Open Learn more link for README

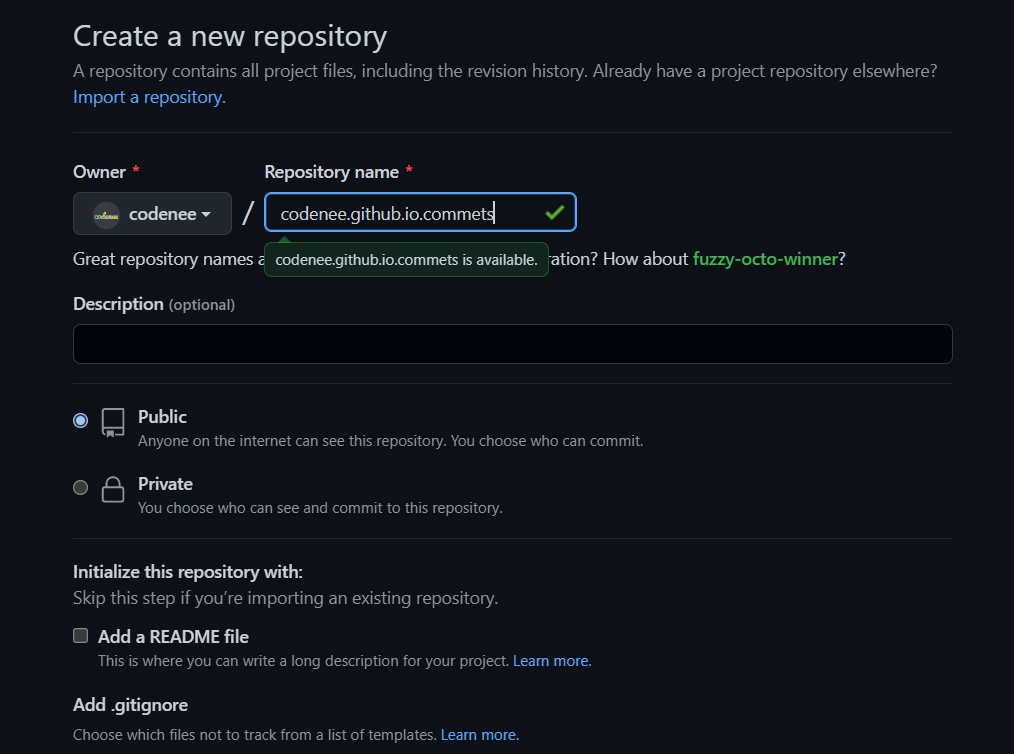pyautogui.click(x=552, y=661)
